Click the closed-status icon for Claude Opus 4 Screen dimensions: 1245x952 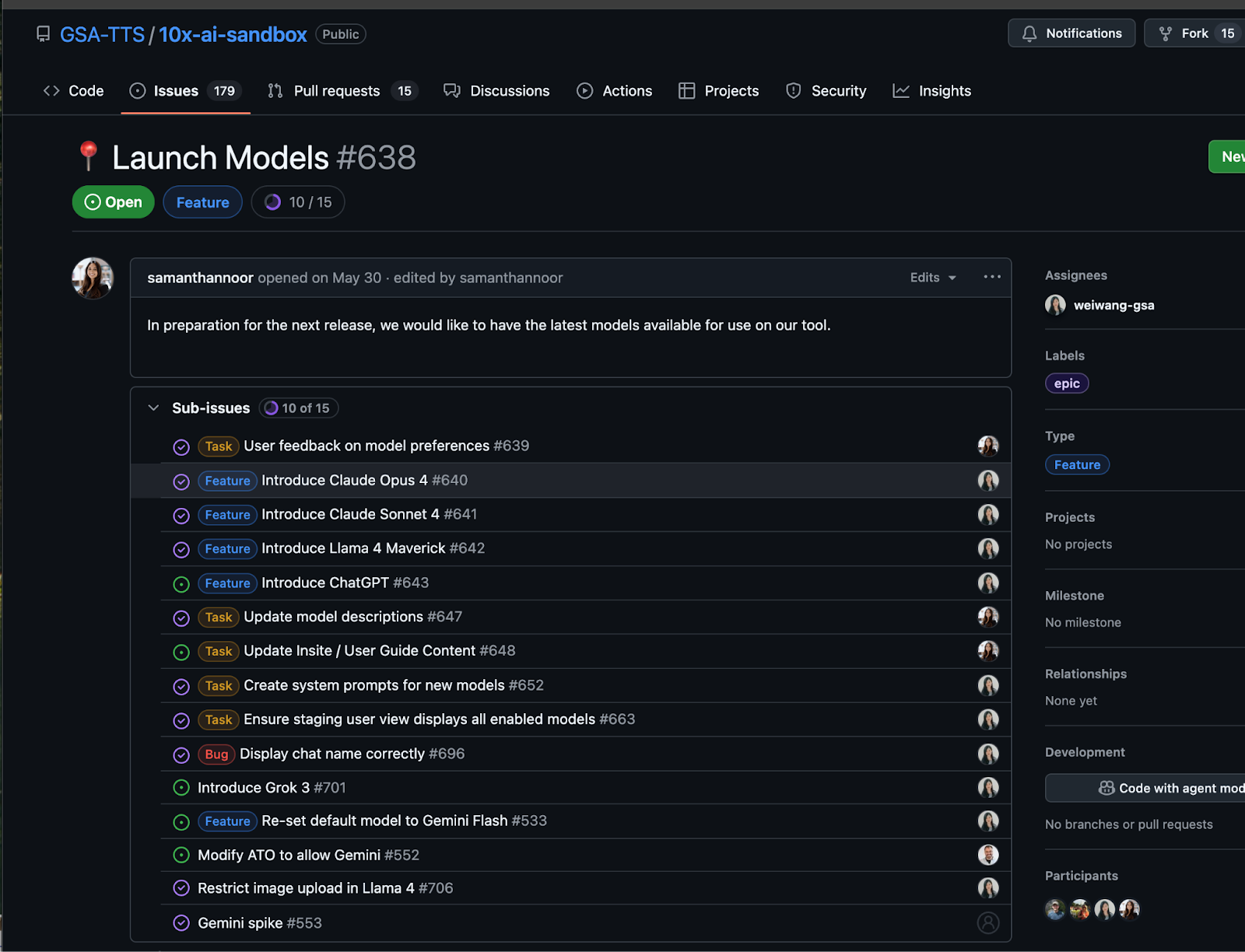(181, 481)
